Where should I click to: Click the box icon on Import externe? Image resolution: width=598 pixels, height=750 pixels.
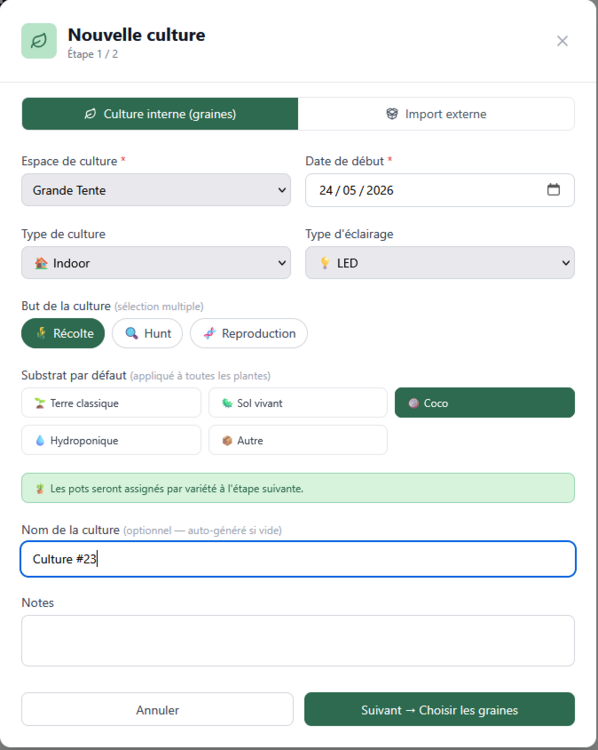pyautogui.click(x=392, y=114)
